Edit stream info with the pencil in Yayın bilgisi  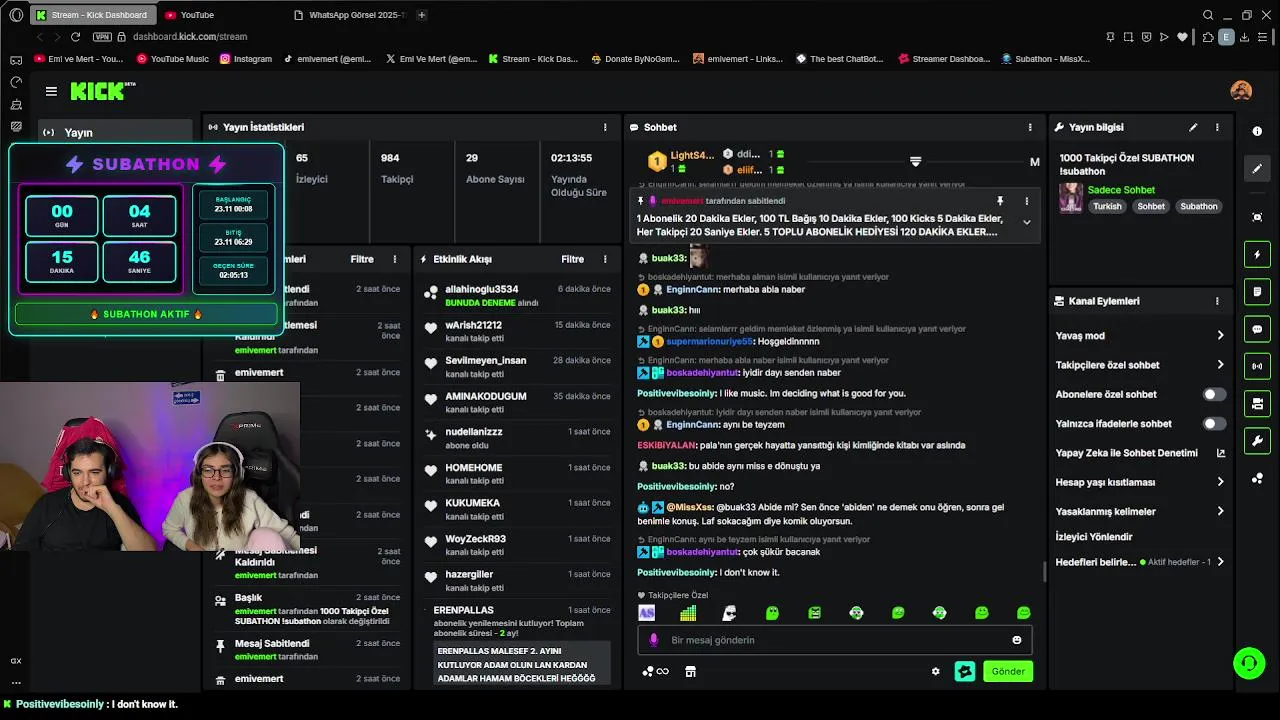1193,127
